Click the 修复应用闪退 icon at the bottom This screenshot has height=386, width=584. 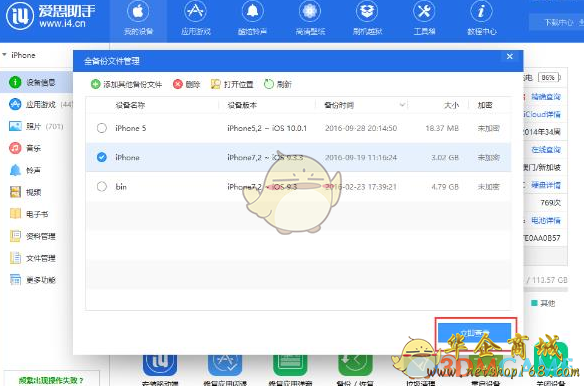click(225, 365)
